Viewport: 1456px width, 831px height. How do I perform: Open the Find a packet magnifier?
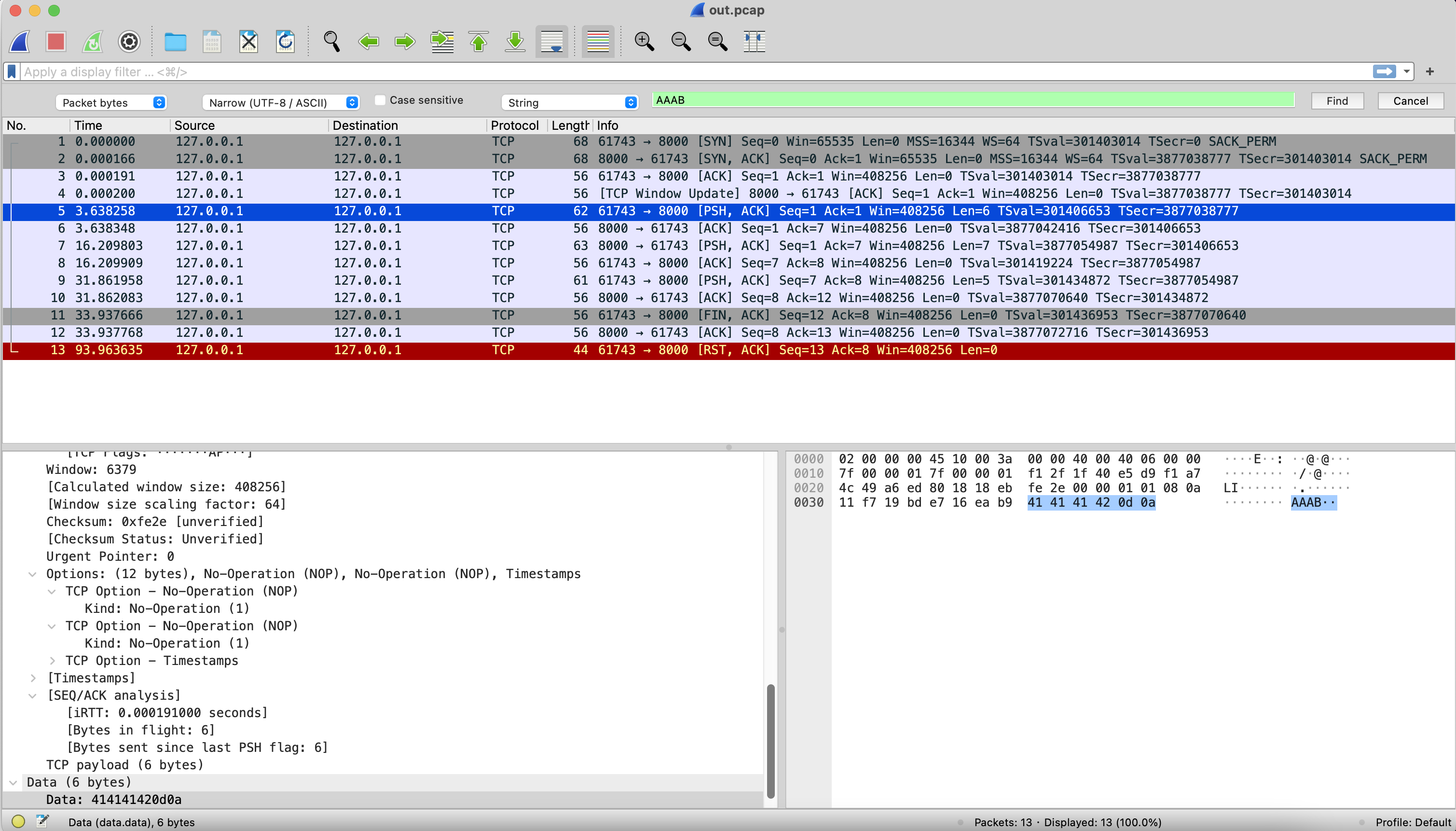(x=331, y=41)
